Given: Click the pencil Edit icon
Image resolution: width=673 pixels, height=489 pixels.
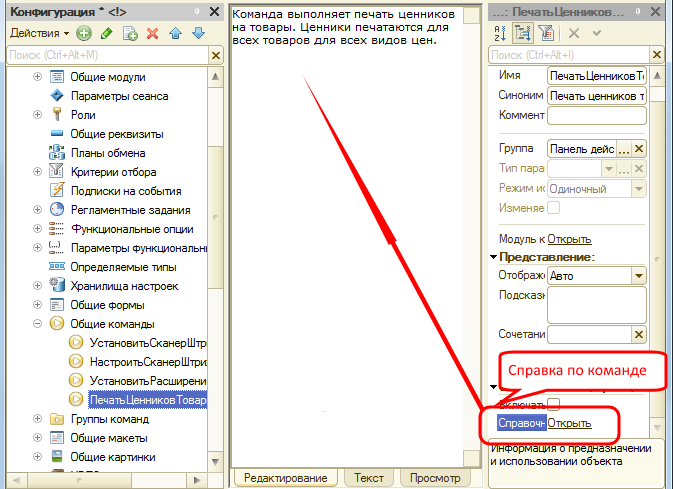Looking at the screenshot, I should (x=106, y=33).
